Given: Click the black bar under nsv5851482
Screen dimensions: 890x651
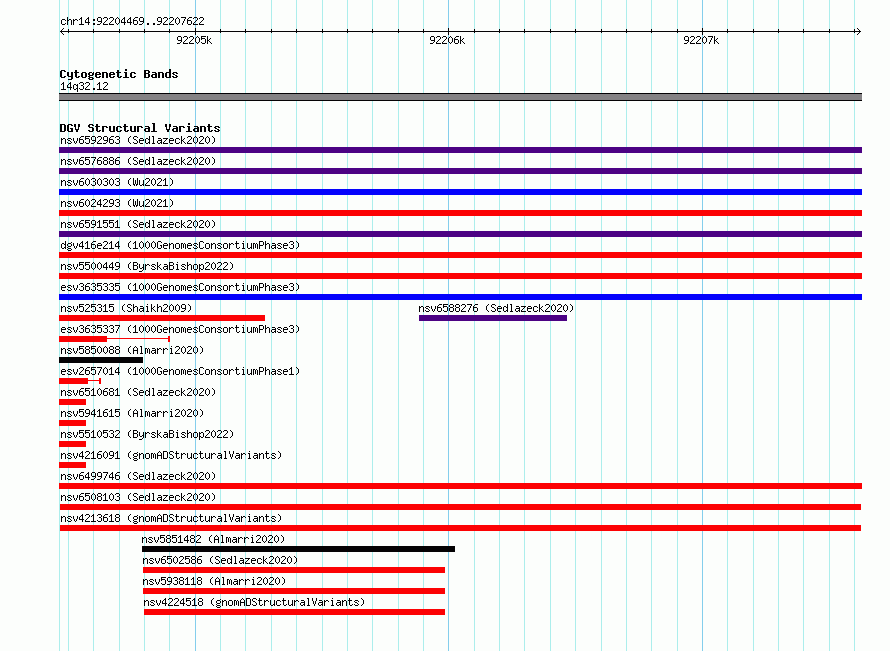Looking at the screenshot, I should [299, 549].
